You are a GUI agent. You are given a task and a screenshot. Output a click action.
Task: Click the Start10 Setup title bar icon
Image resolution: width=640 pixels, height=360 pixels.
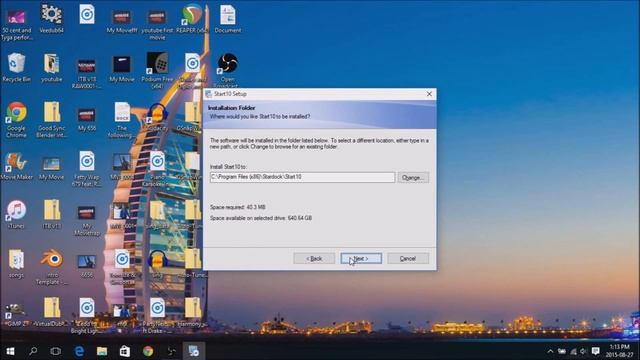click(209, 94)
